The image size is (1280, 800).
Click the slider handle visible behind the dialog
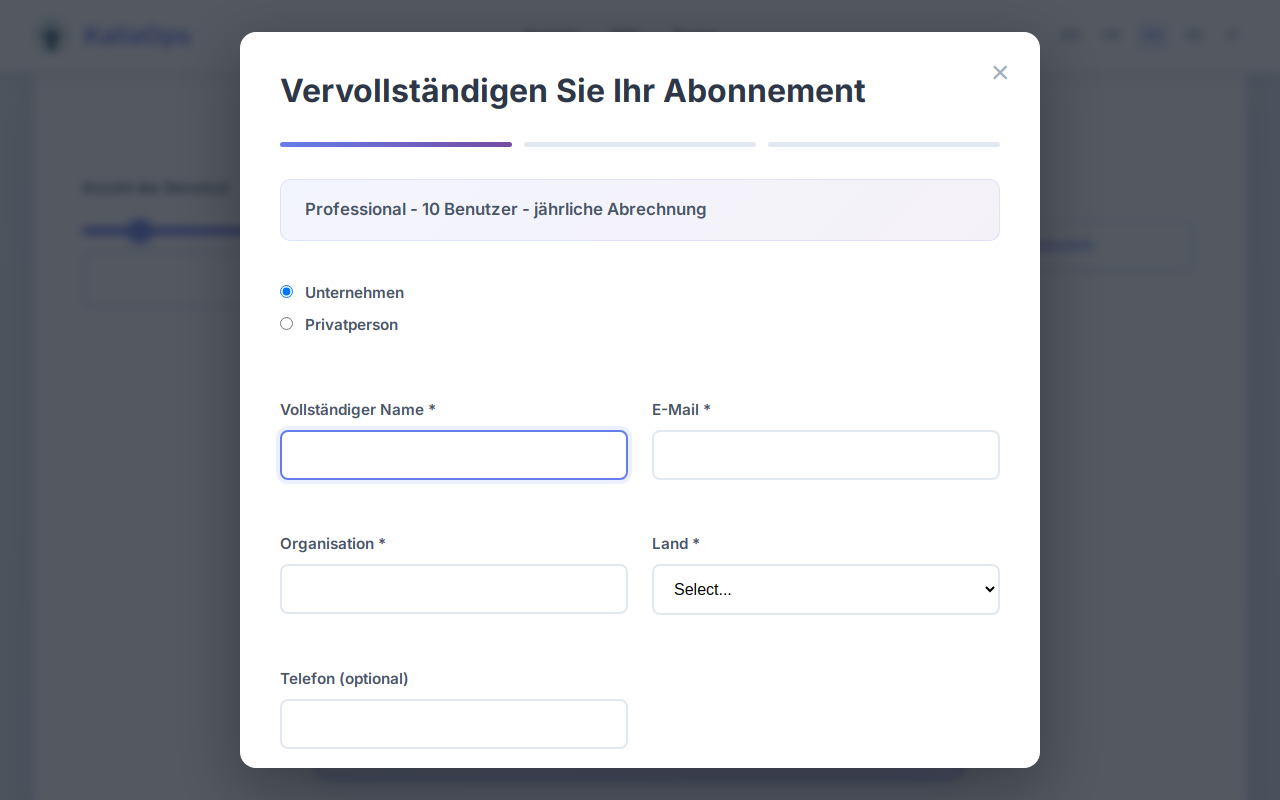click(x=140, y=231)
